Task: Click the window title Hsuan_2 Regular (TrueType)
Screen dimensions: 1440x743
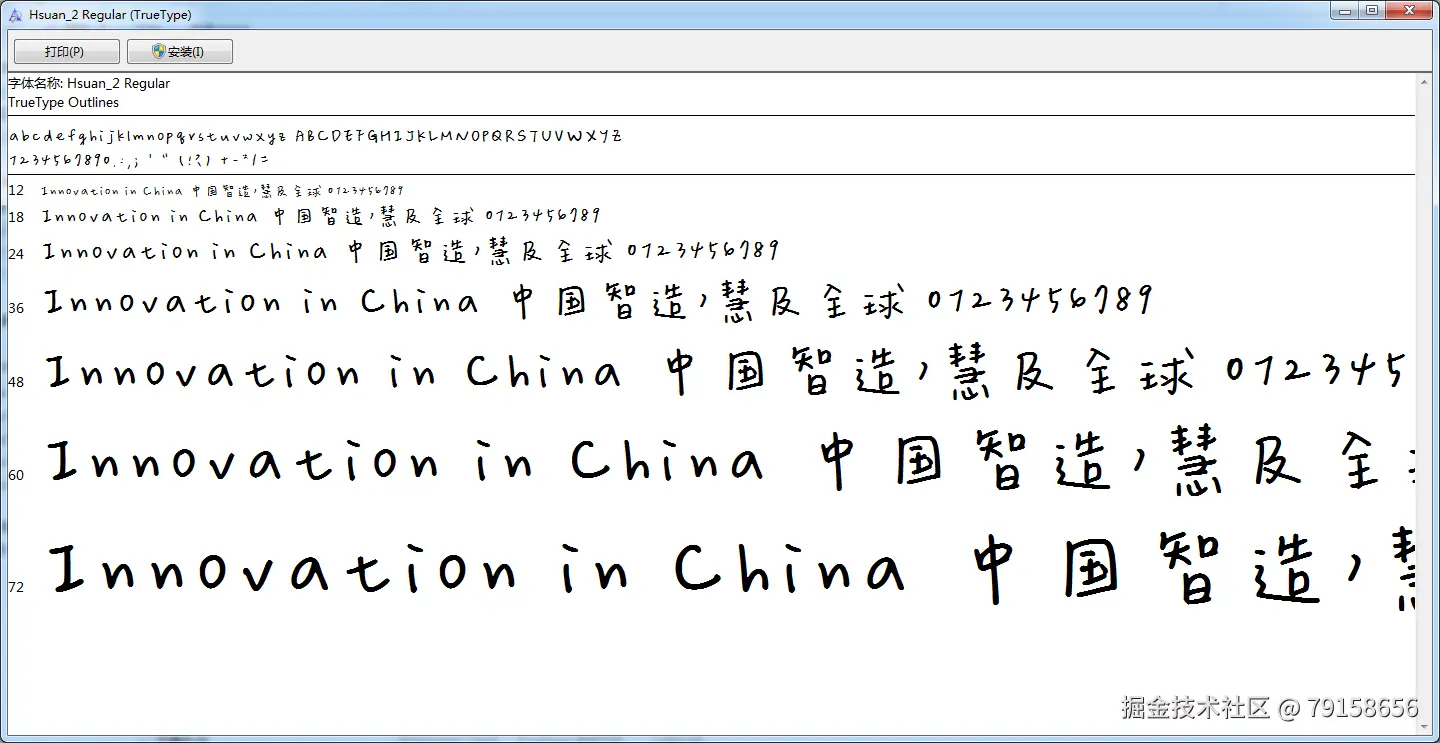Action: (x=110, y=15)
